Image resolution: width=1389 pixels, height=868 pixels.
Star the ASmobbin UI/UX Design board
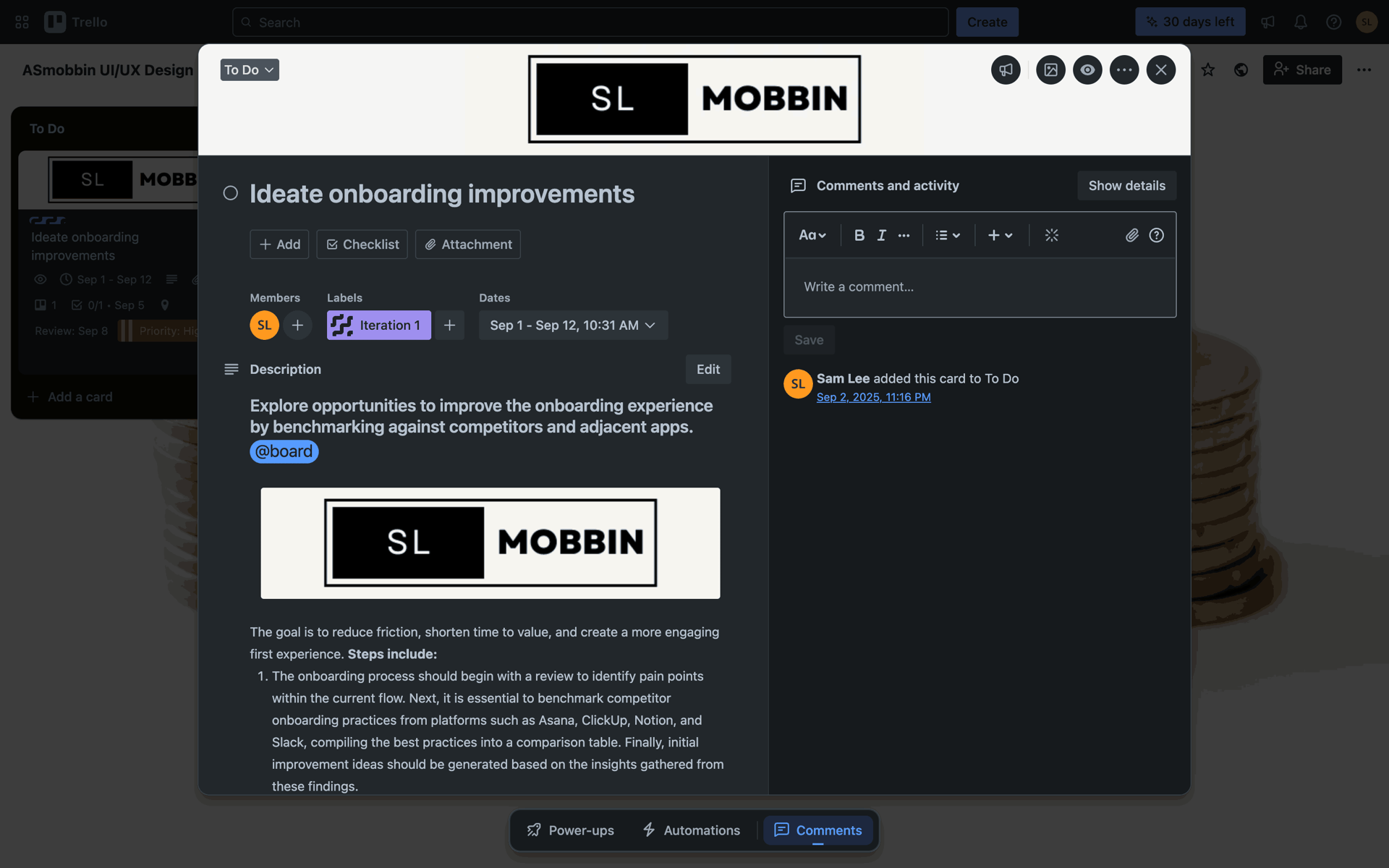pos(1208,70)
